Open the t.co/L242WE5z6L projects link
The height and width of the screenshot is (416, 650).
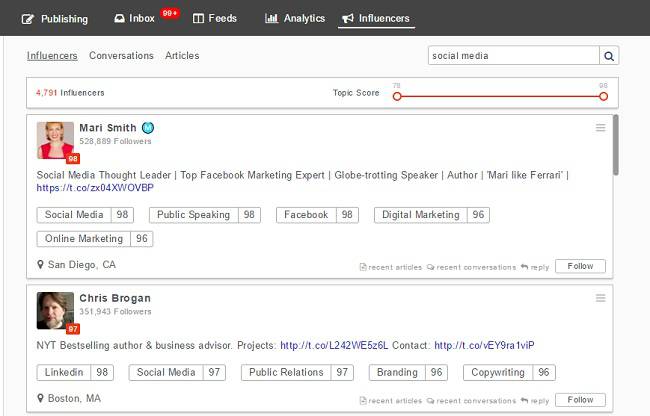334,345
